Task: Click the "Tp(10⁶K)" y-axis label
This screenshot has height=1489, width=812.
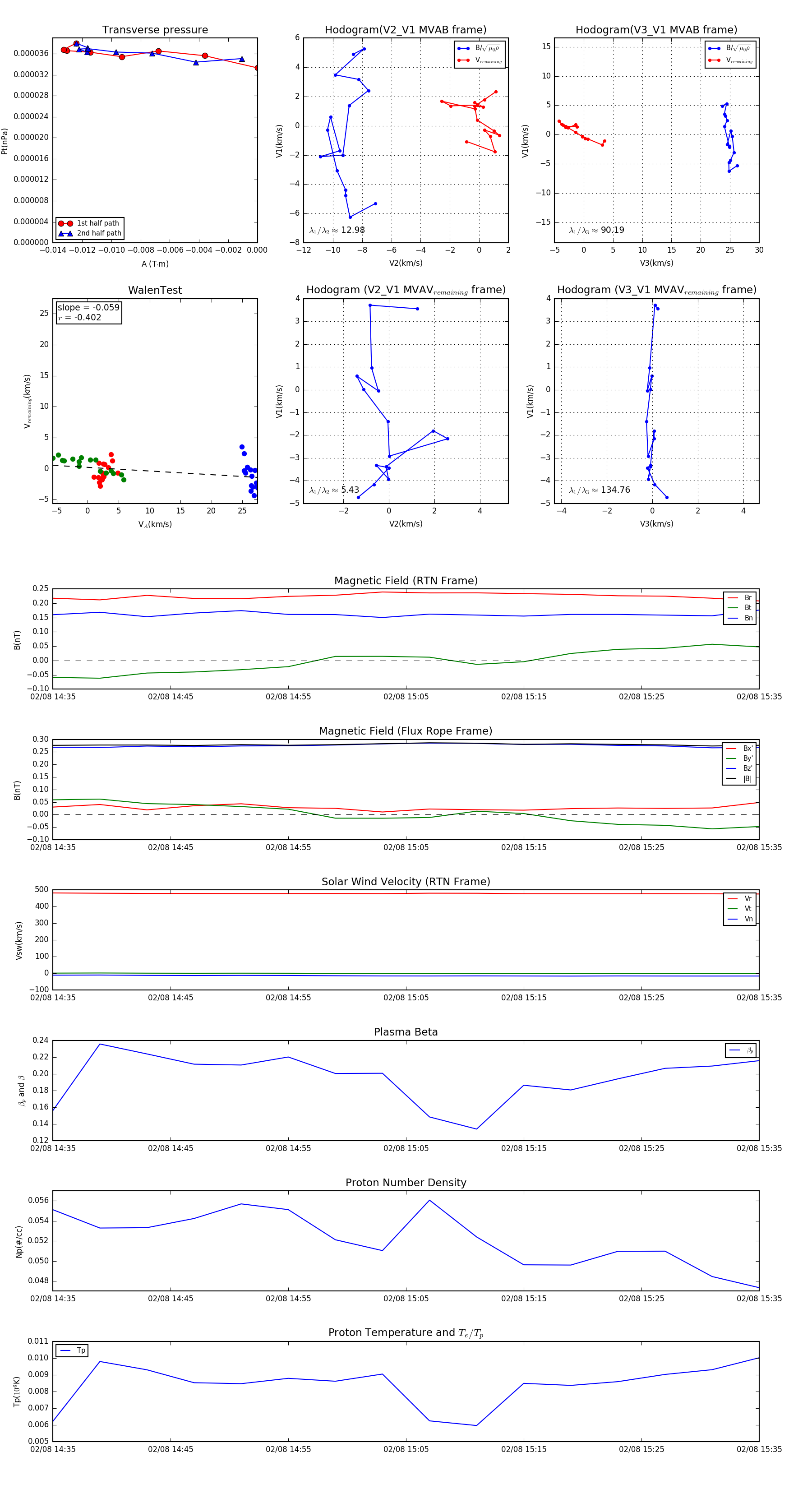Action: click(x=17, y=1392)
